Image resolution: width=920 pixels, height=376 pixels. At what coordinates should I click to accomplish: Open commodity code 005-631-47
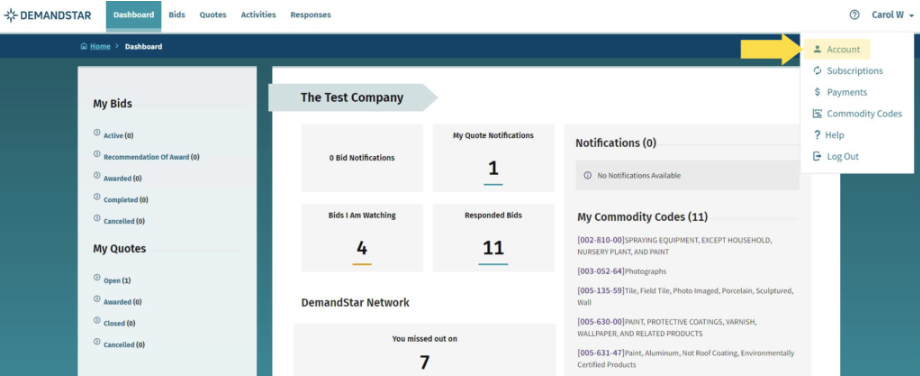pyautogui.click(x=601, y=353)
